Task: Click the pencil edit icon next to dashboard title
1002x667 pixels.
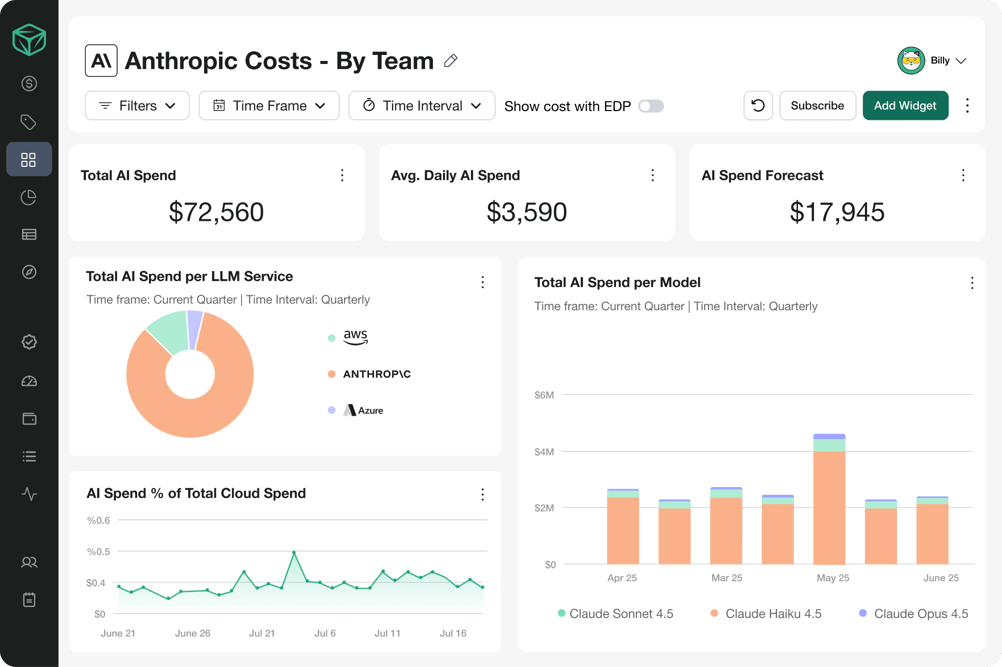Action: pos(450,60)
